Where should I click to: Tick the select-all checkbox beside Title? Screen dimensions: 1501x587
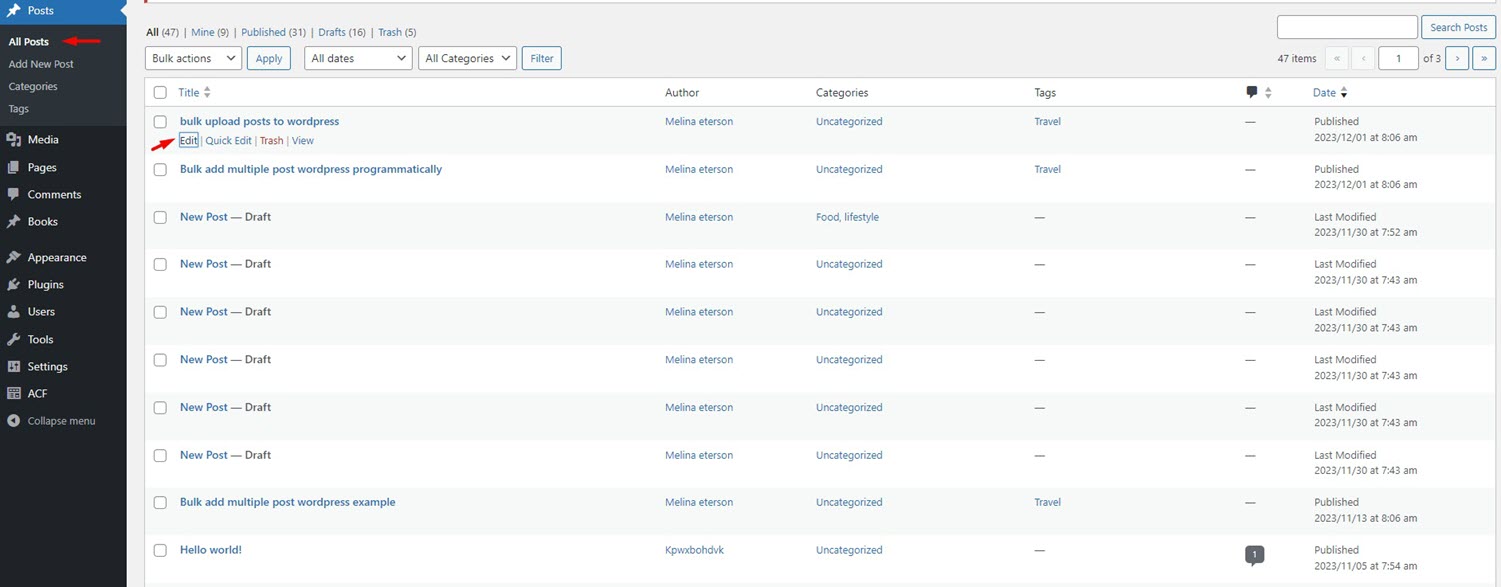(160, 92)
